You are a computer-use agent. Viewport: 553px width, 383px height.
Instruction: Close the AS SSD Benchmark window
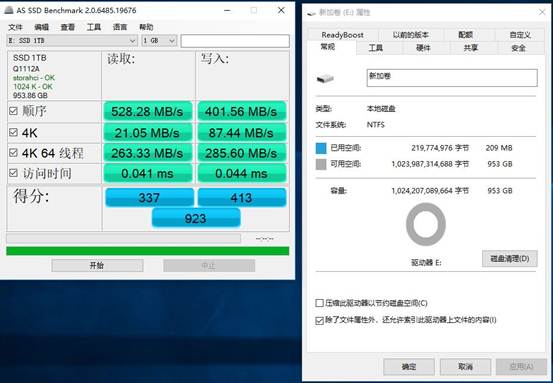pyautogui.click(x=281, y=10)
